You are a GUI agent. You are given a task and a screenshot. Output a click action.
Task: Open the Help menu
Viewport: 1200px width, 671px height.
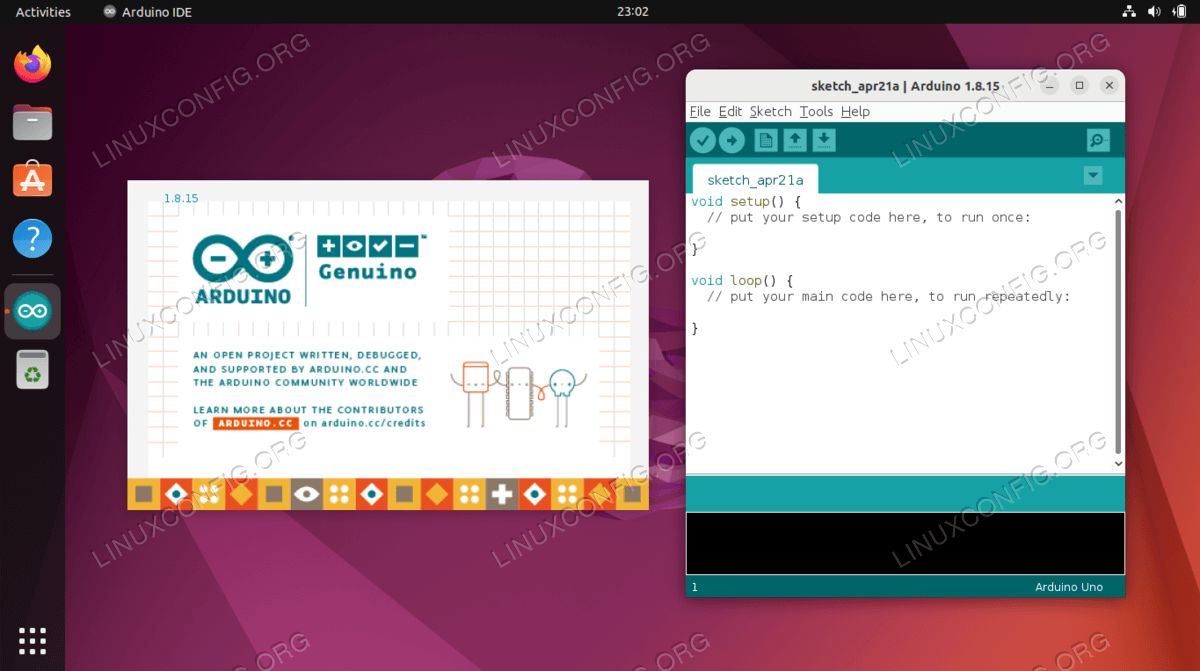point(855,111)
